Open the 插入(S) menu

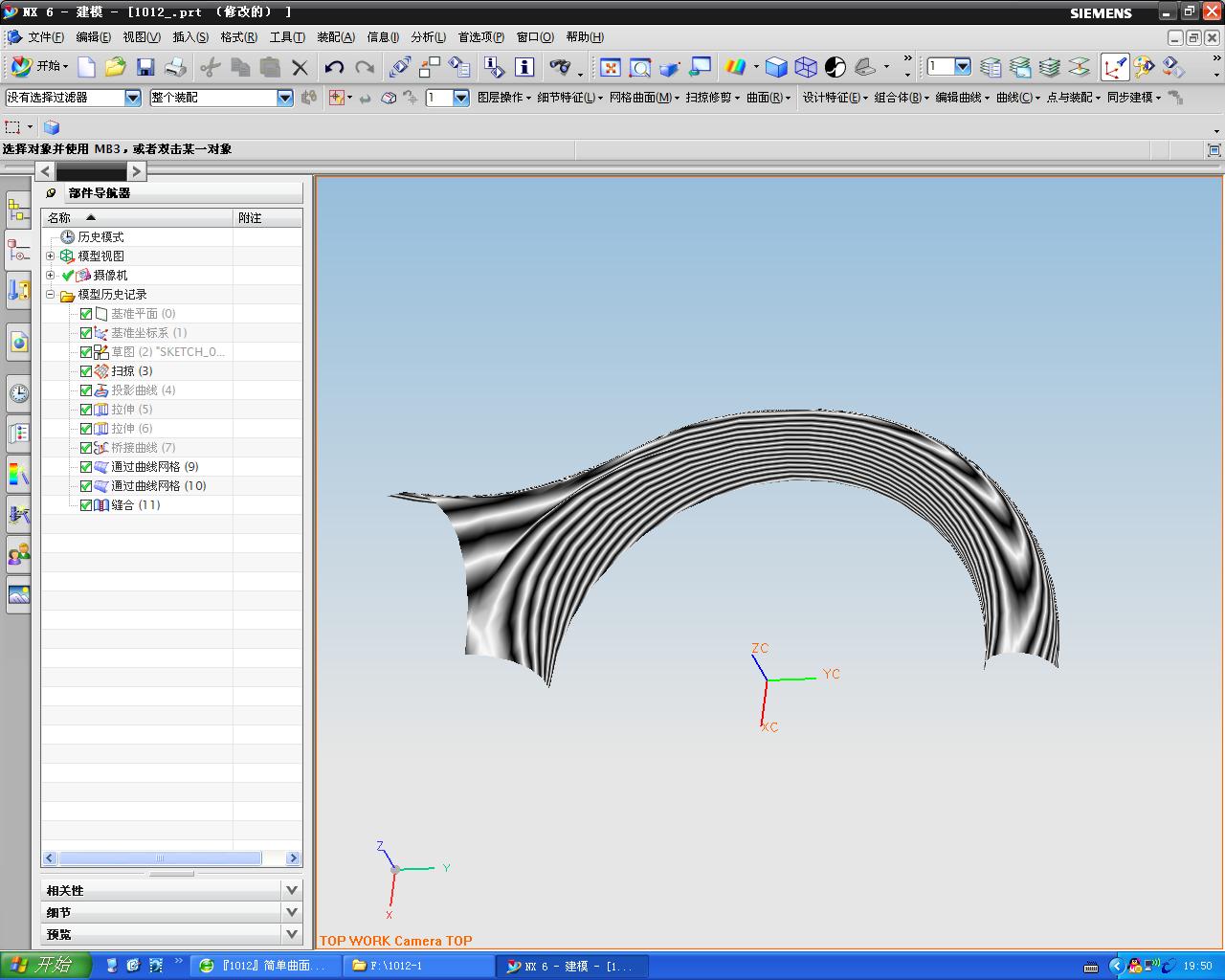click(x=189, y=37)
